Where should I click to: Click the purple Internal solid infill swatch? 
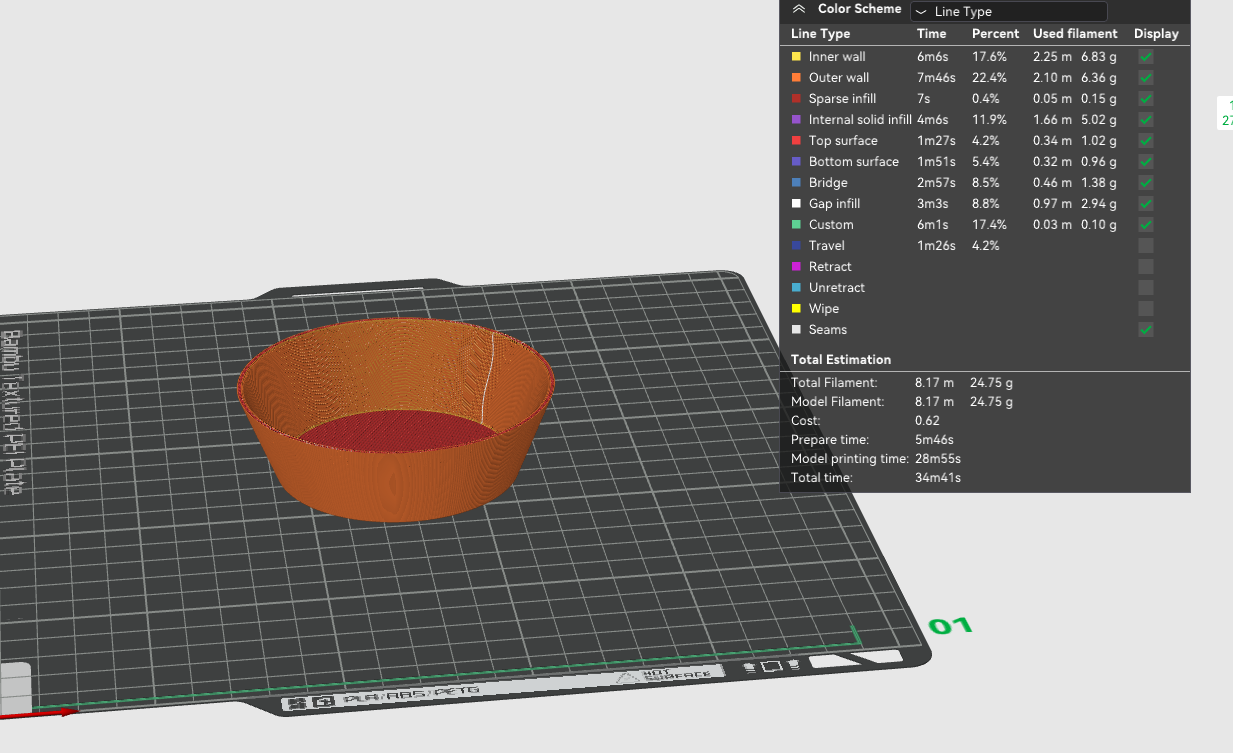click(796, 120)
